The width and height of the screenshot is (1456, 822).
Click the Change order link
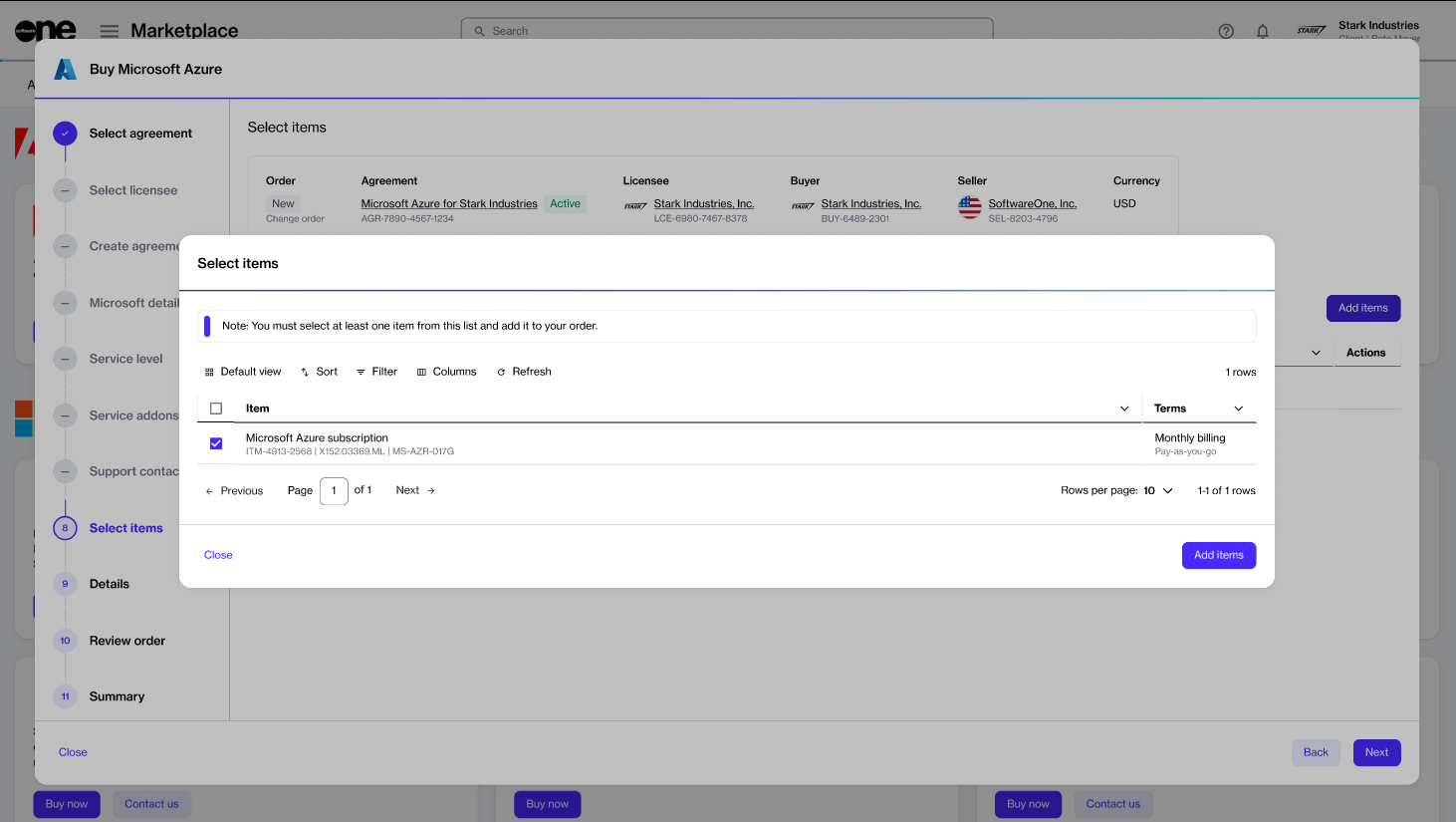coord(295,219)
